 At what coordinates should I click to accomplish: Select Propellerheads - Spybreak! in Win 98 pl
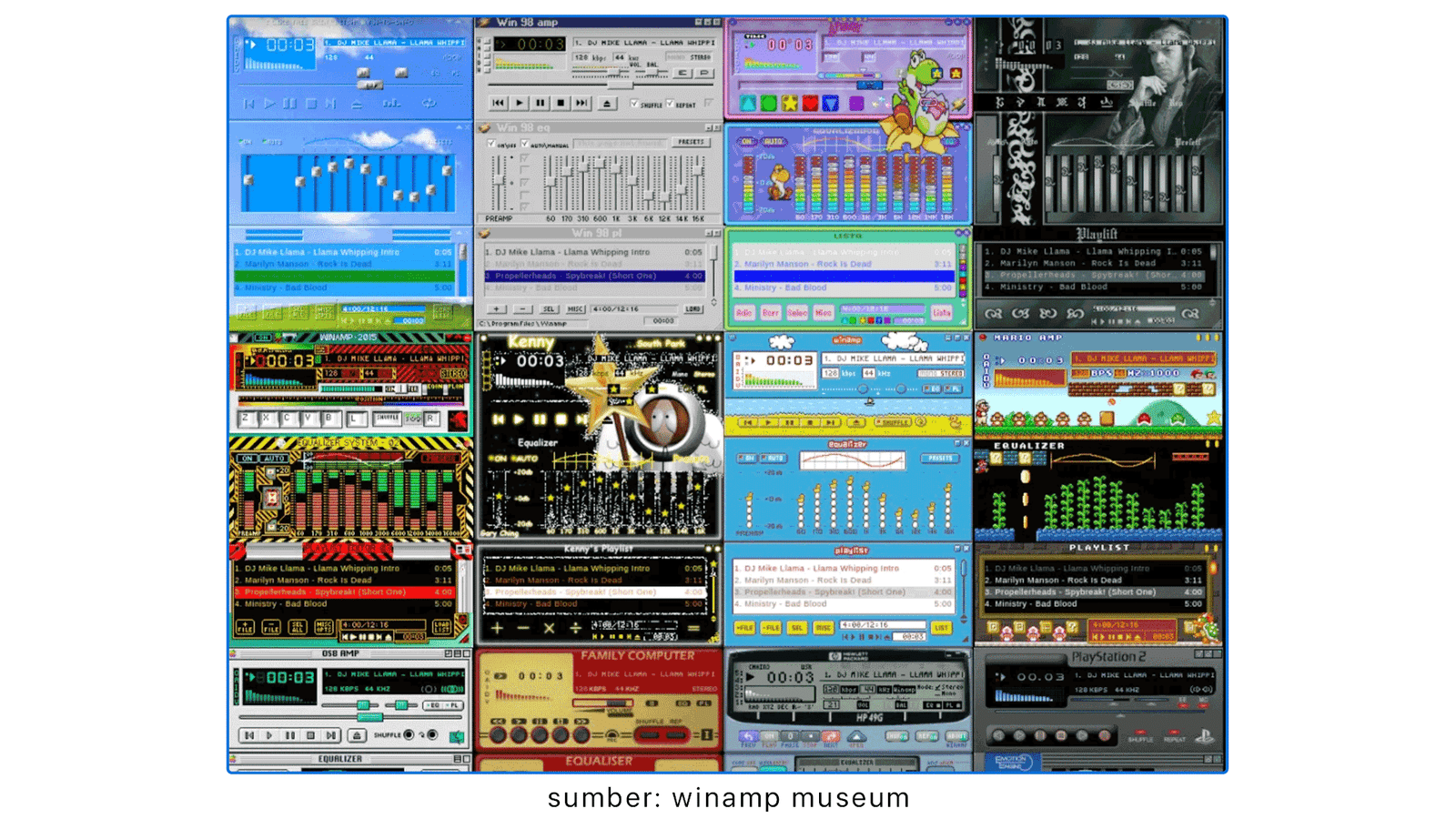pyautogui.click(x=595, y=276)
